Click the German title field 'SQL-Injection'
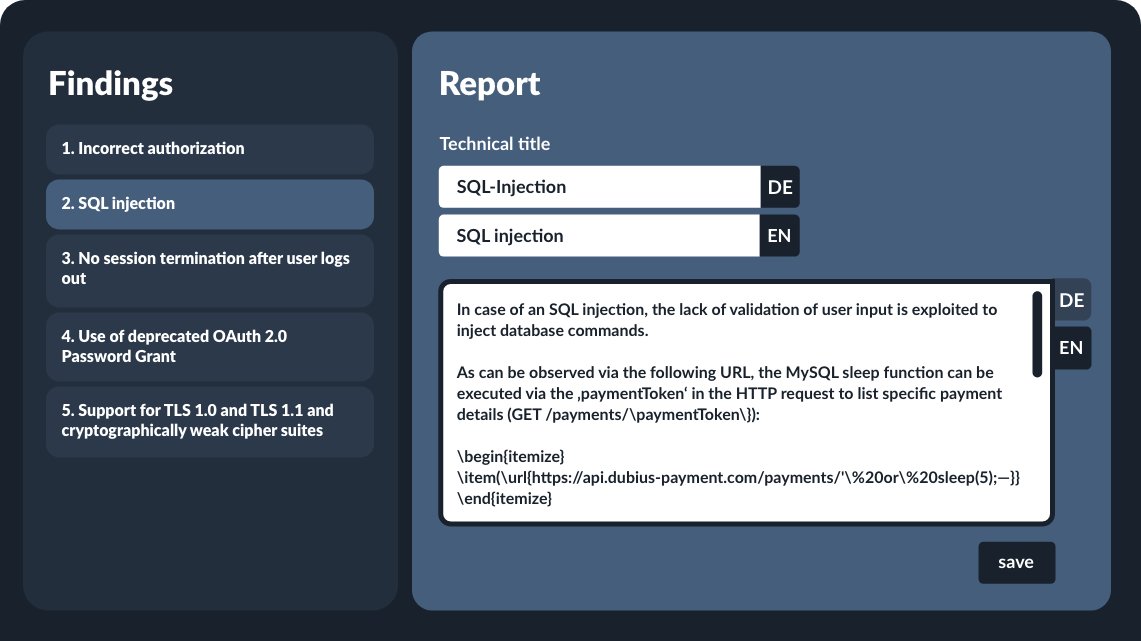Screen dimensions: 1141x641 pos(599,187)
